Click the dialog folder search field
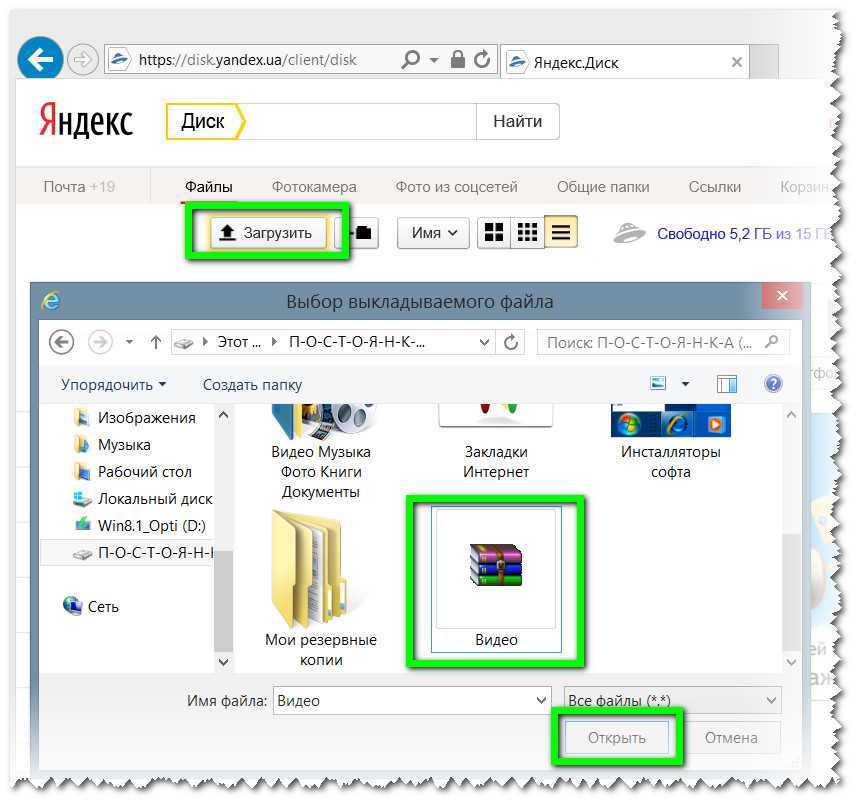 [x=663, y=342]
